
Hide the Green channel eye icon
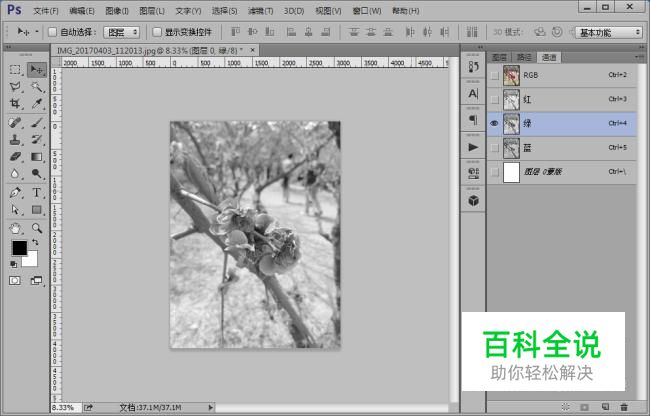[495, 123]
